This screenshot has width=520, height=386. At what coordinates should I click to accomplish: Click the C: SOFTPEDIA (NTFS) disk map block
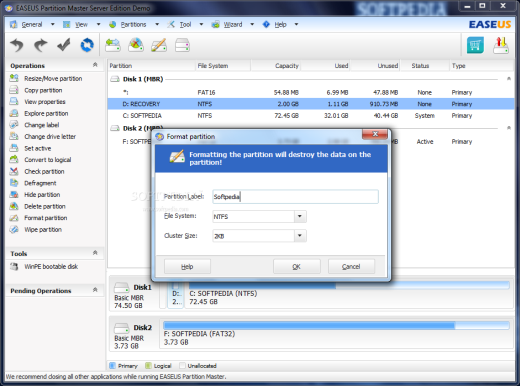(349, 296)
